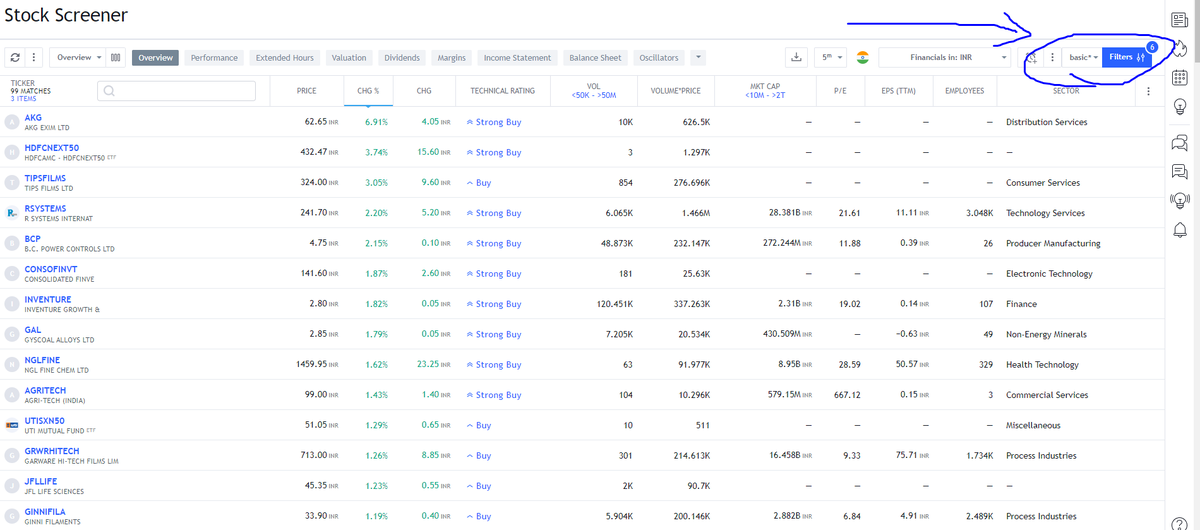Click the right sidebar vertical scrollbar
The height and width of the screenshot is (530, 1200).
tap(1197, 265)
